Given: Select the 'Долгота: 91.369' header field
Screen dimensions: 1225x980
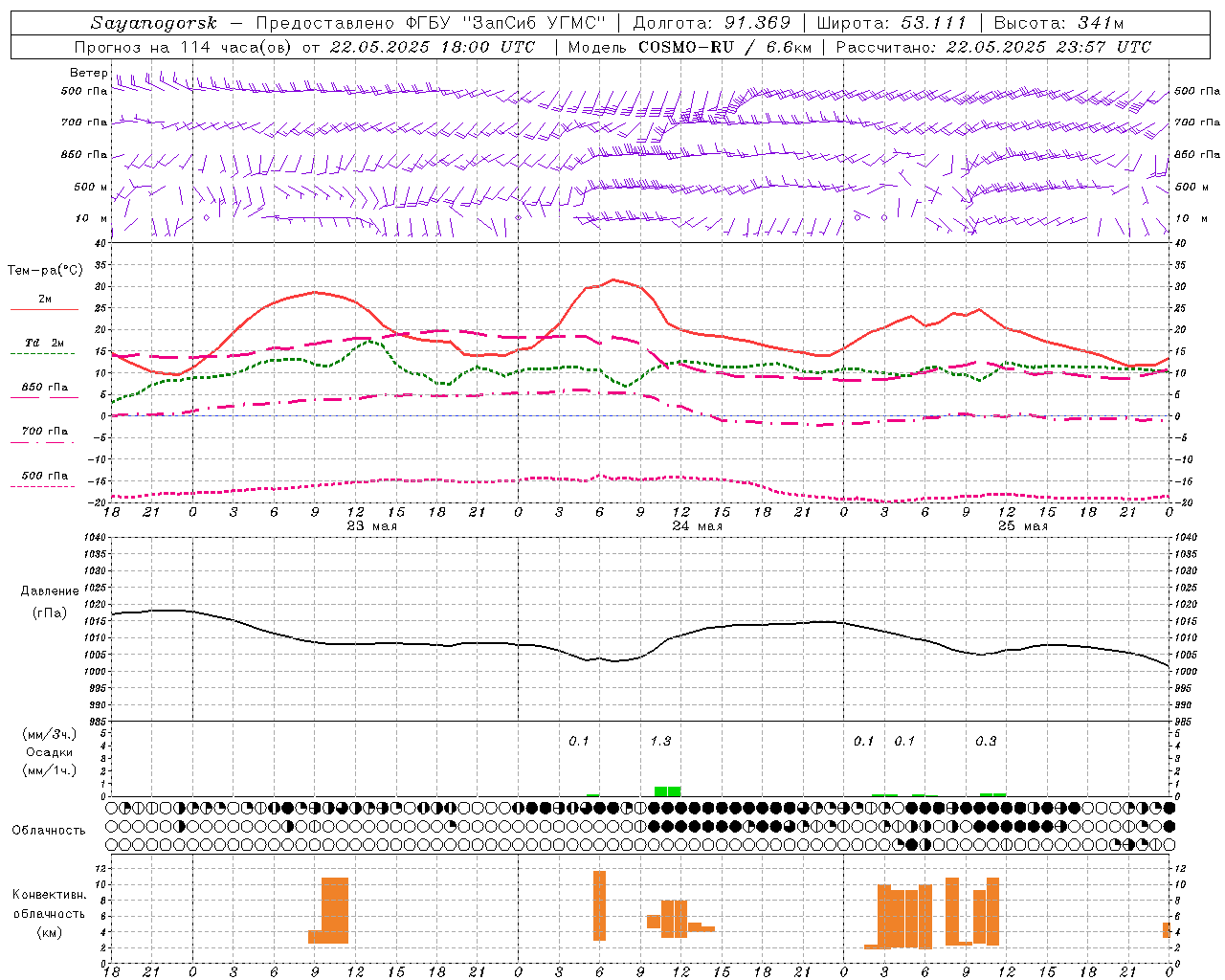Looking at the screenshot, I should pos(712,23).
